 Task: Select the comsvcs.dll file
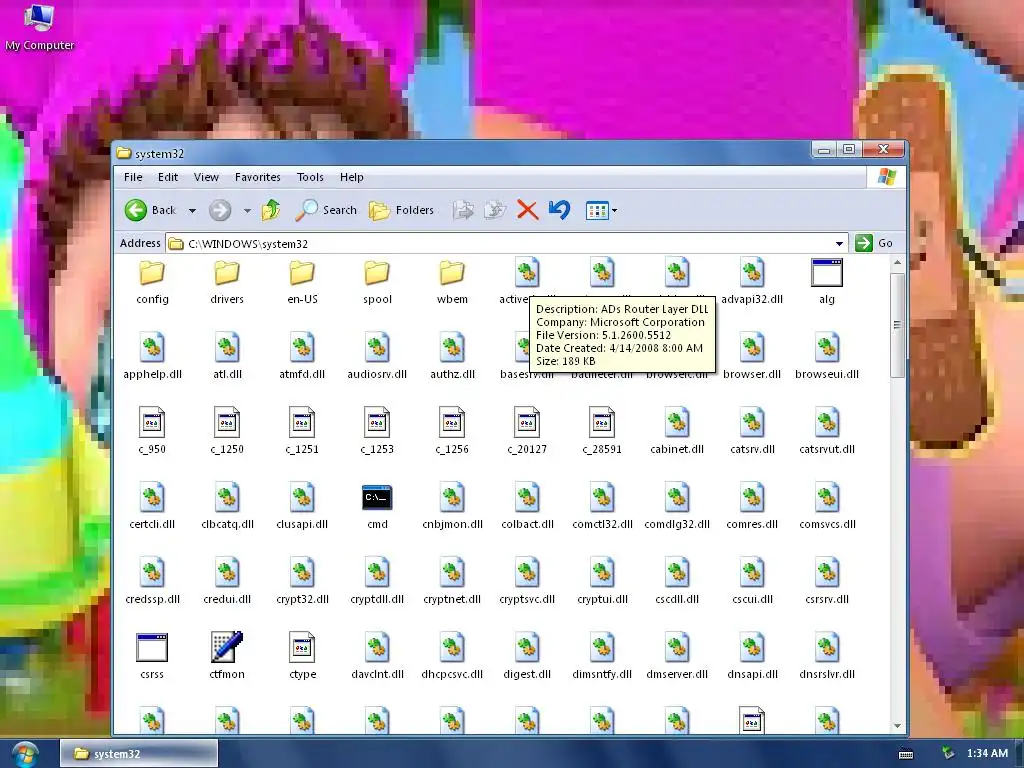(x=827, y=507)
